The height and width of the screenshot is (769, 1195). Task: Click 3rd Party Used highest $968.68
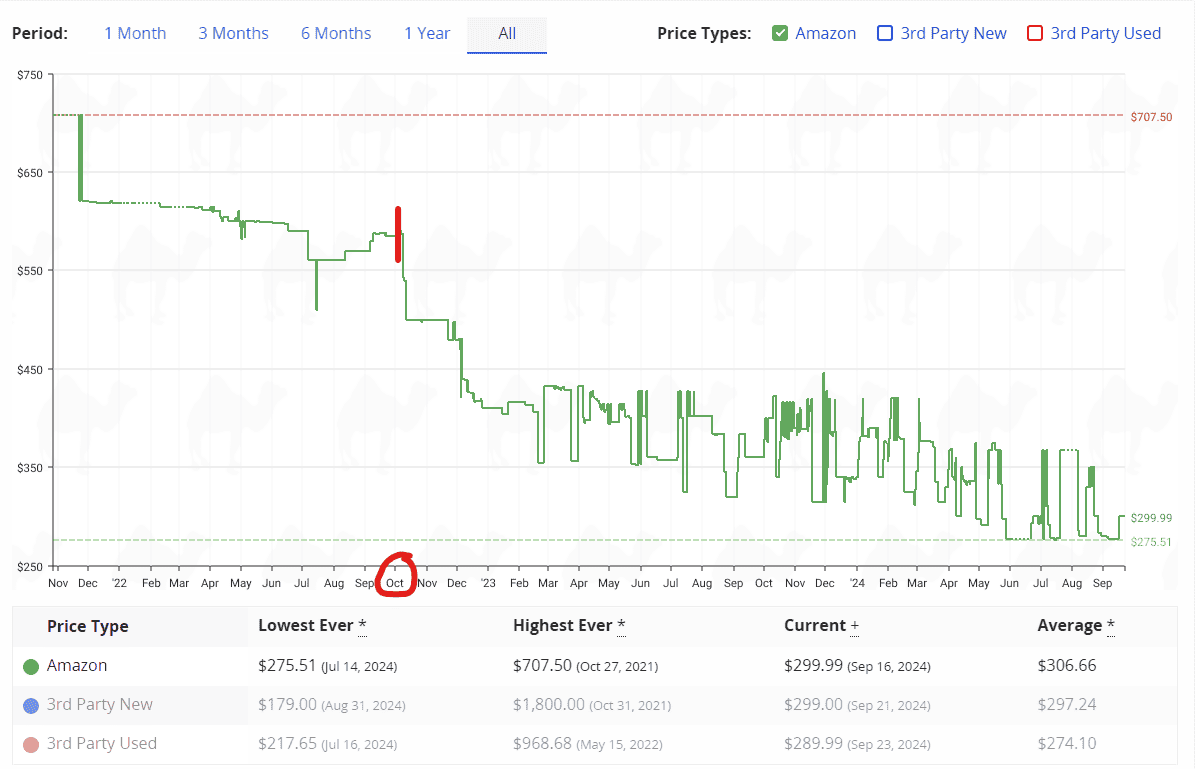pyautogui.click(x=542, y=743)
